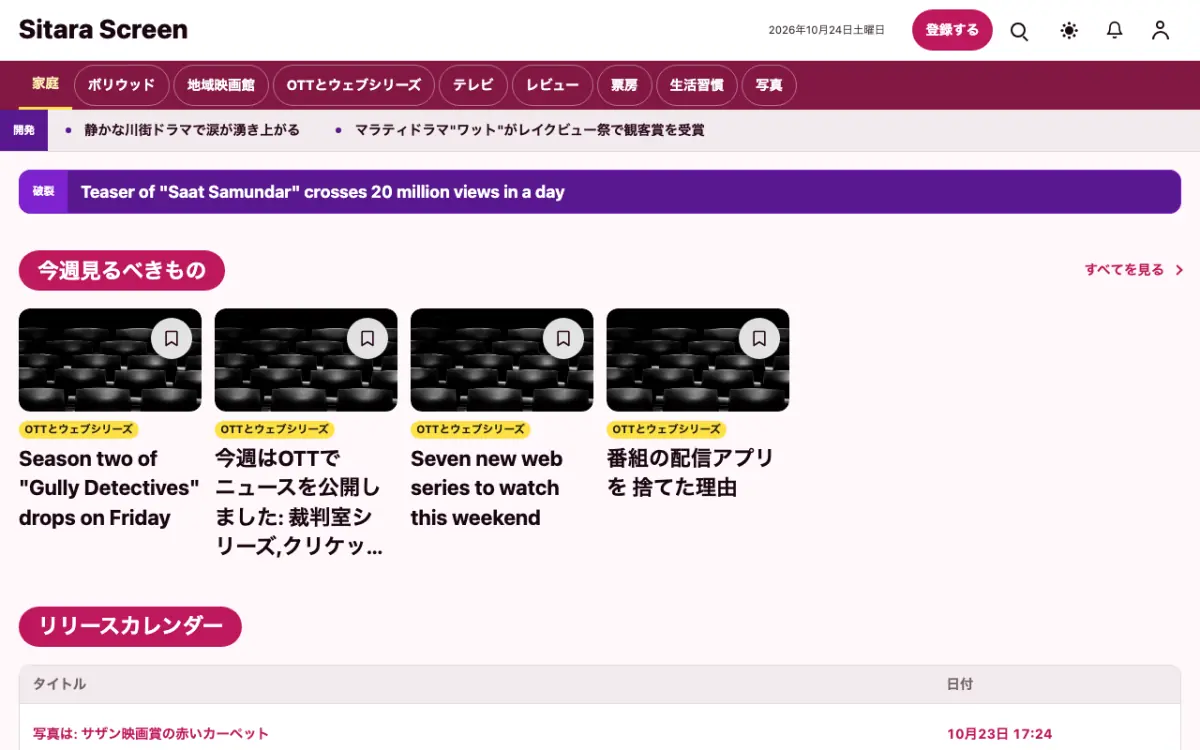Click the 日付 column header
This screenshot has height=750, width=1200.
pos(960,684)
